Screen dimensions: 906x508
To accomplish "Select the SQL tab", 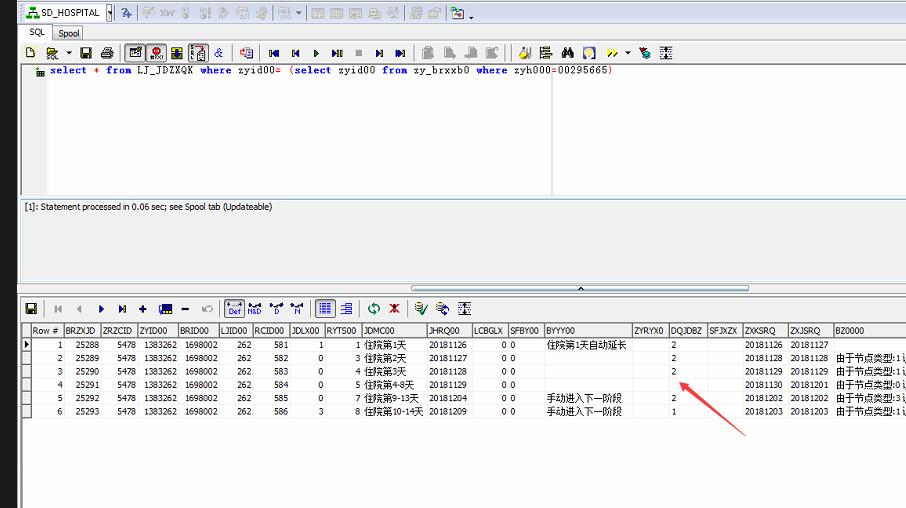I will 37,32.
